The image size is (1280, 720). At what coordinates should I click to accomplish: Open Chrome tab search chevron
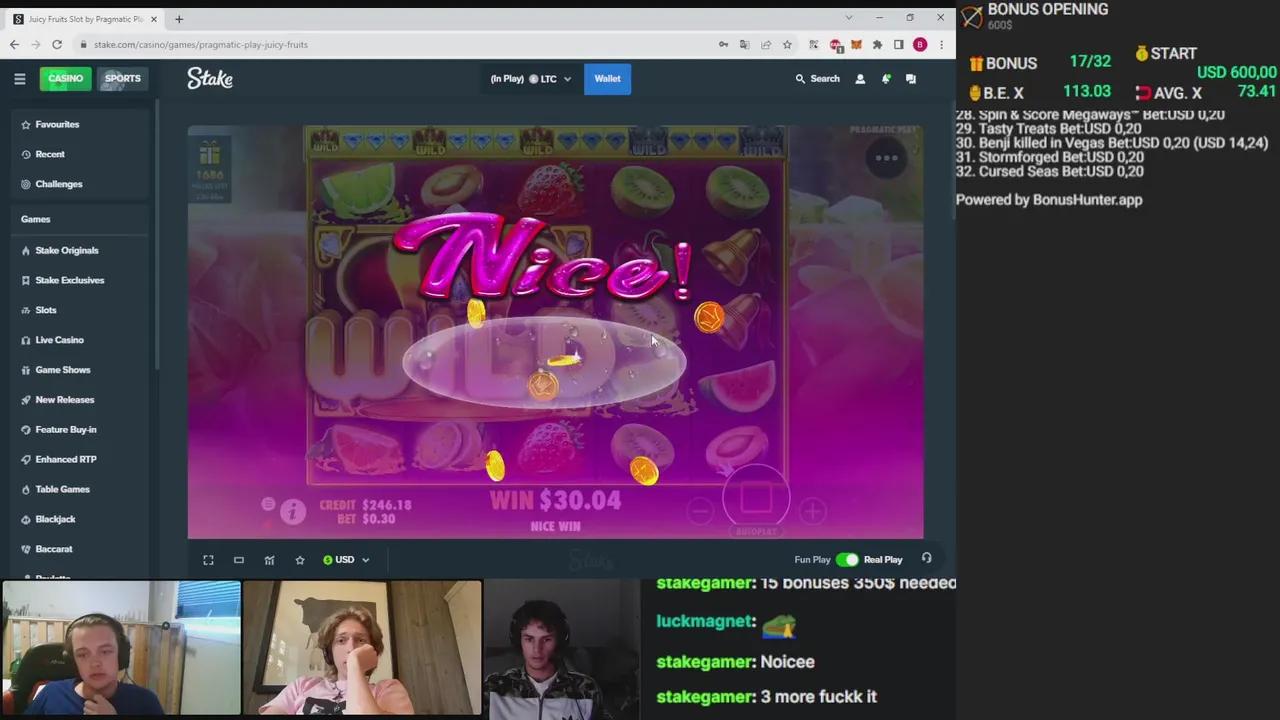tap(848, 18)
